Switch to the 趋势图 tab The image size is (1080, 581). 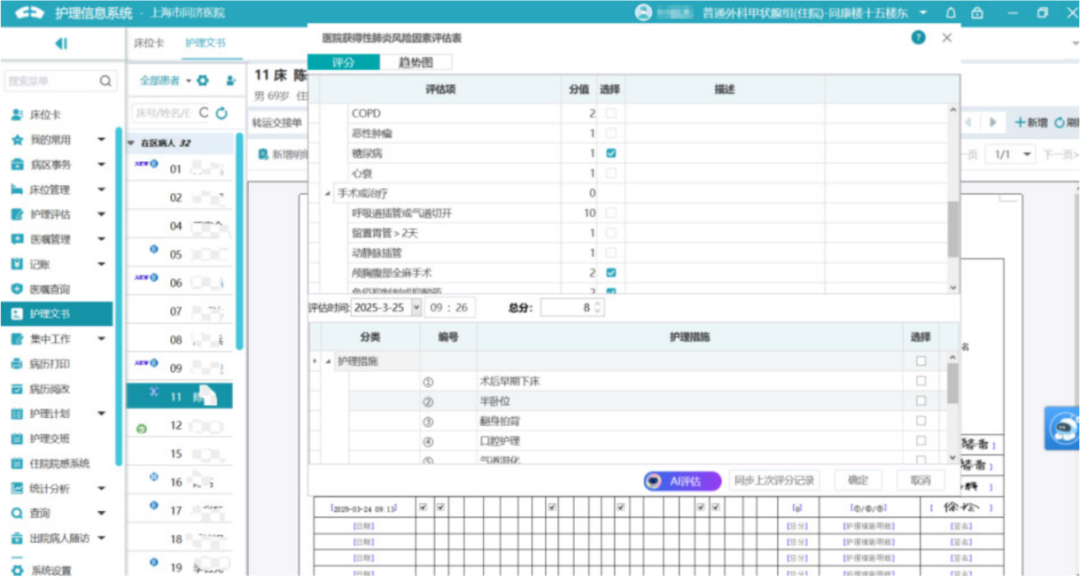point(415,62)
